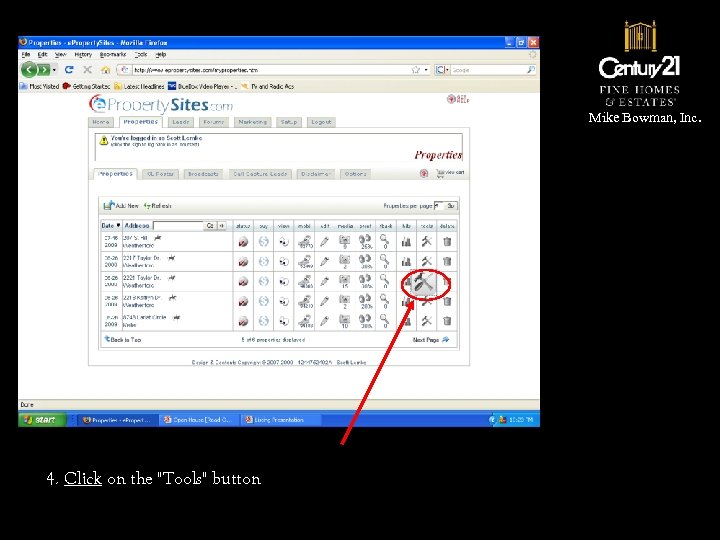Click the Back to Top link
This screenshot has width=720, height=540.
(x=123, y=340)
